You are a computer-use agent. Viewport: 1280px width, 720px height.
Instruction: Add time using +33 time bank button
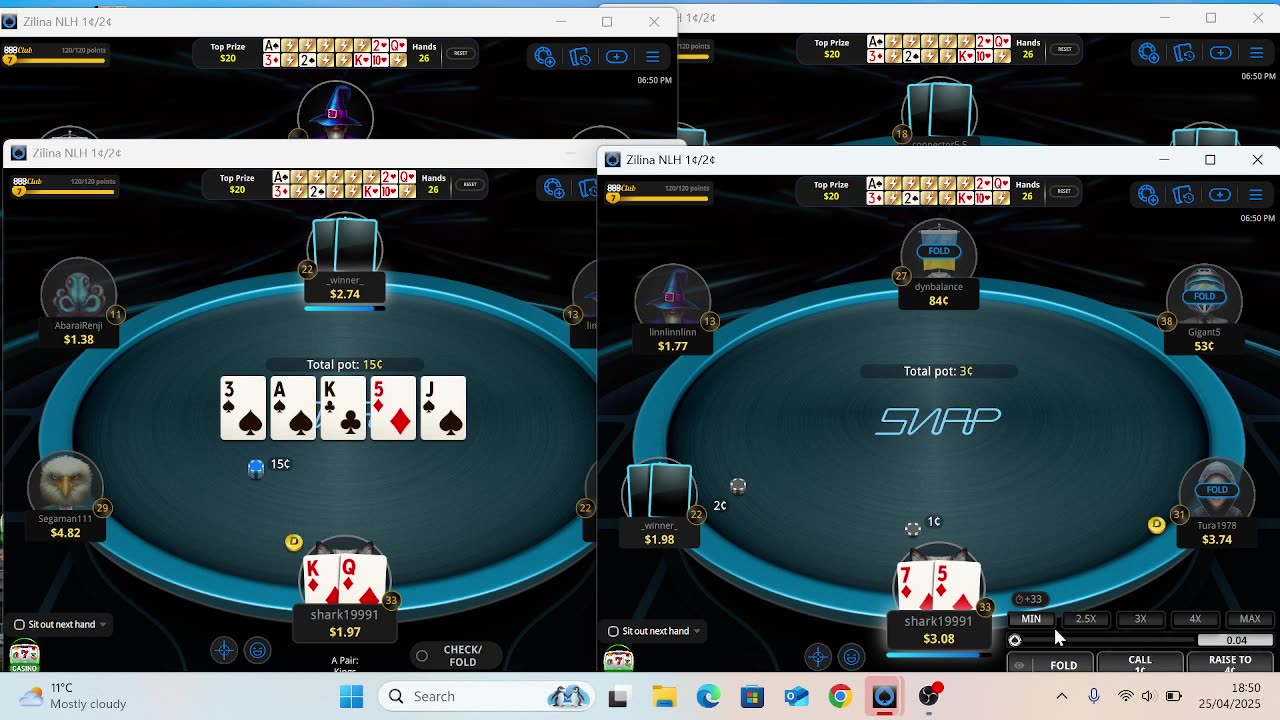[1028, 599]
